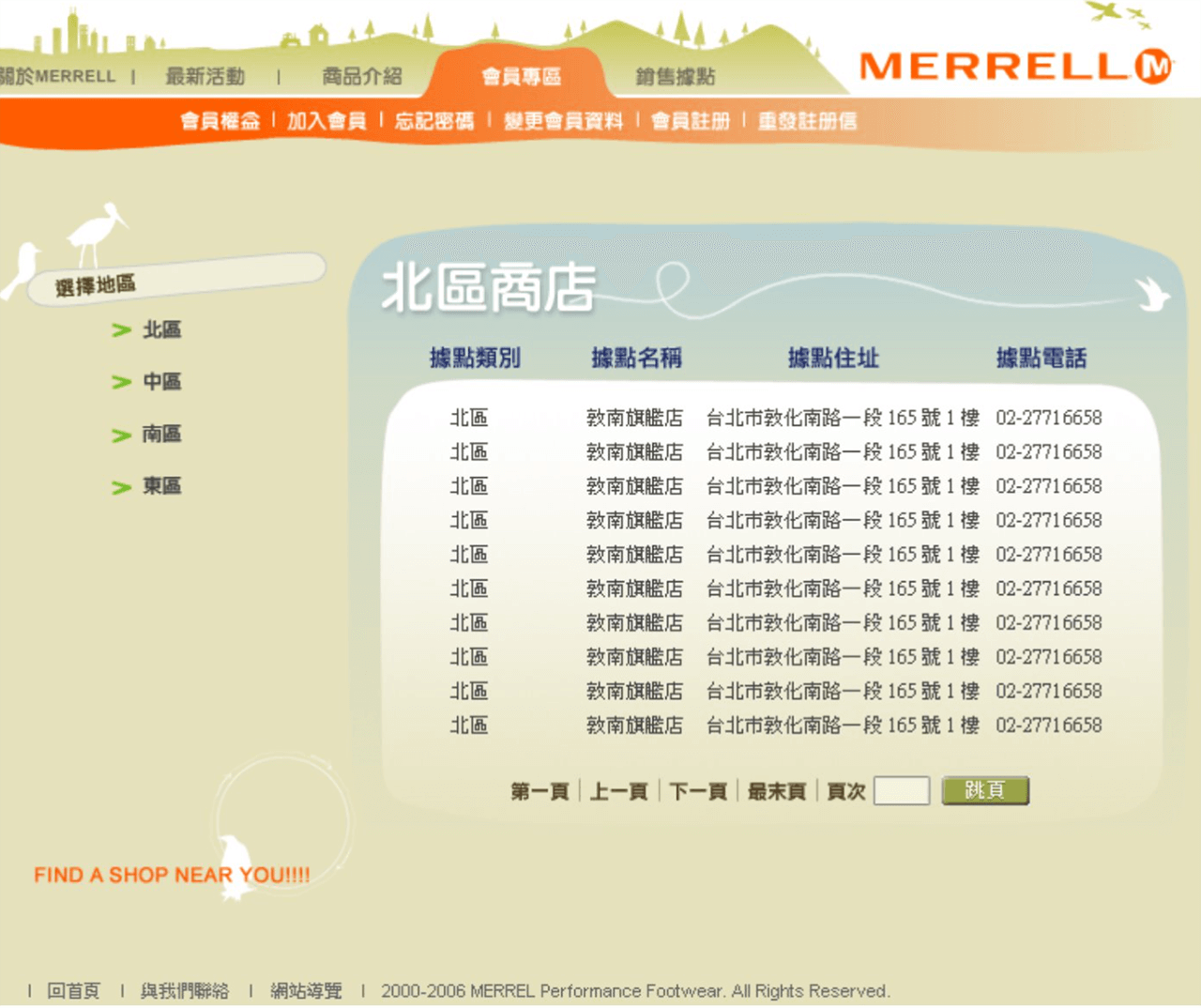
Task: Click the green arrow beside 東區
Action: (121, 488)
